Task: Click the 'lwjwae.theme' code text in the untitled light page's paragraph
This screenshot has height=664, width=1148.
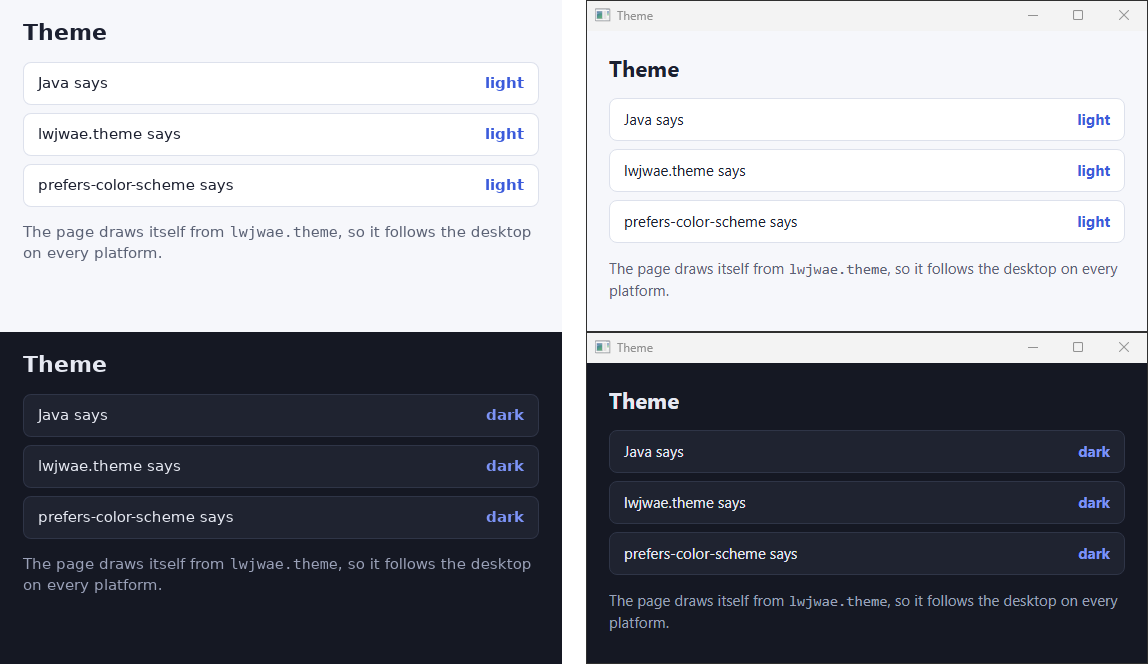Action: tap(284, 232)
